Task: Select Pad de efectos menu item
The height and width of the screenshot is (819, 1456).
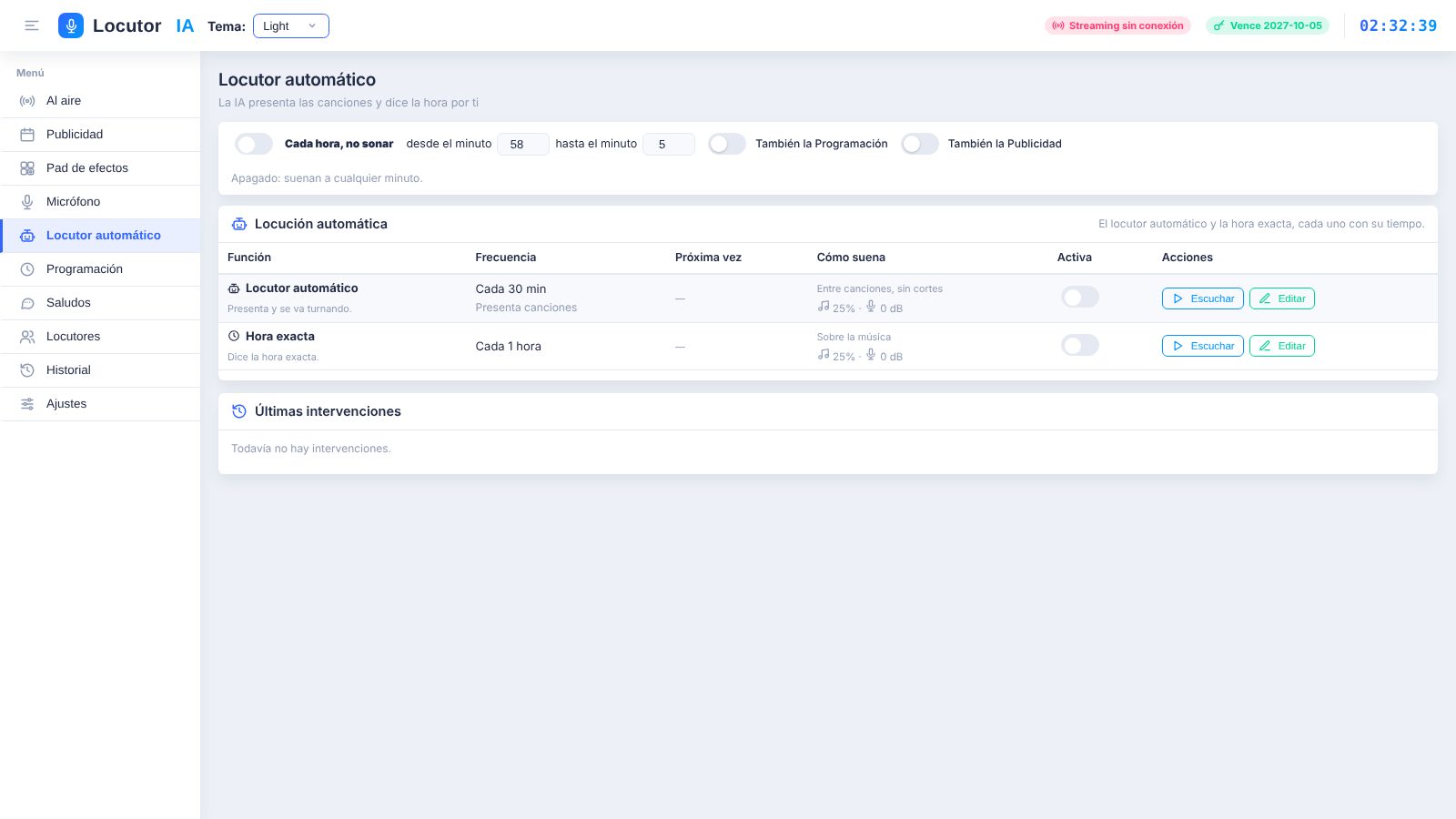Action: (x=100, y=168)
